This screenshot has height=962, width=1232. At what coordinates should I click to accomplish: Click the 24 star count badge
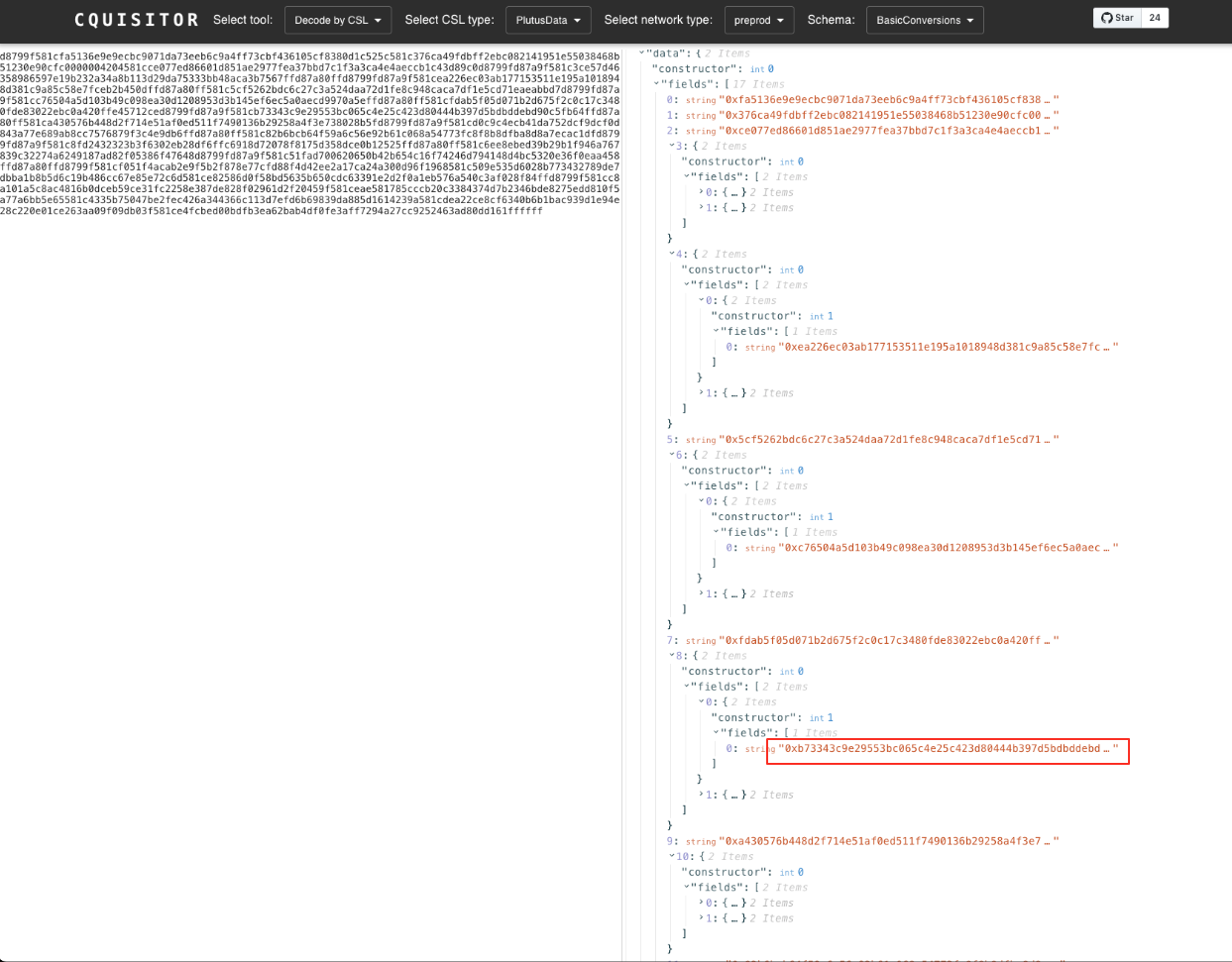tap(1155, 18)
